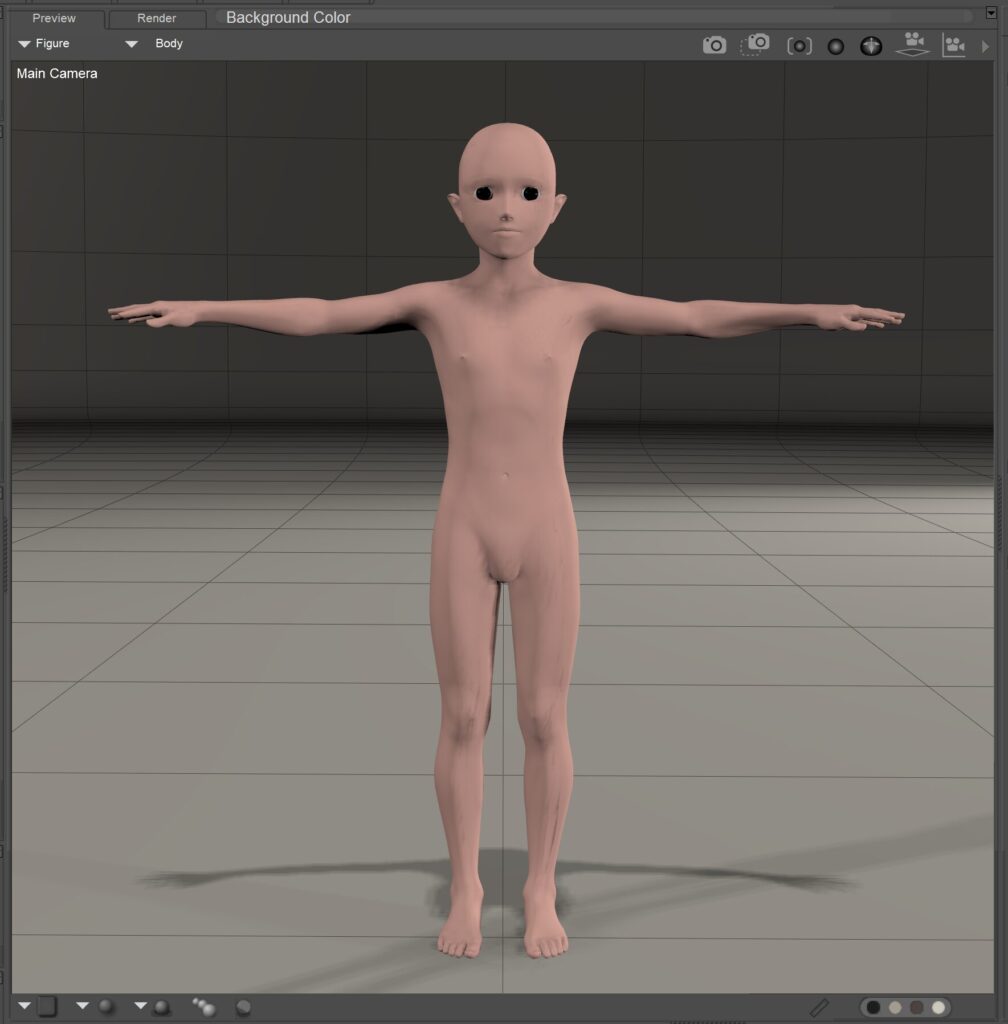The height and width of the screenshot is (1024, 1008).
Task: Select the light beige color dot
Action: click(895, 1007)
